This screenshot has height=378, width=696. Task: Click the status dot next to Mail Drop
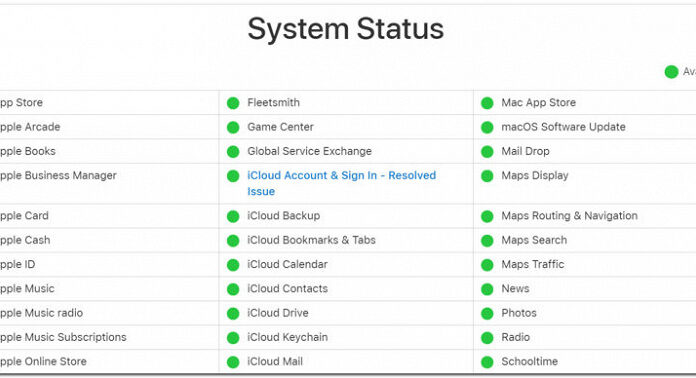point(487,152)
